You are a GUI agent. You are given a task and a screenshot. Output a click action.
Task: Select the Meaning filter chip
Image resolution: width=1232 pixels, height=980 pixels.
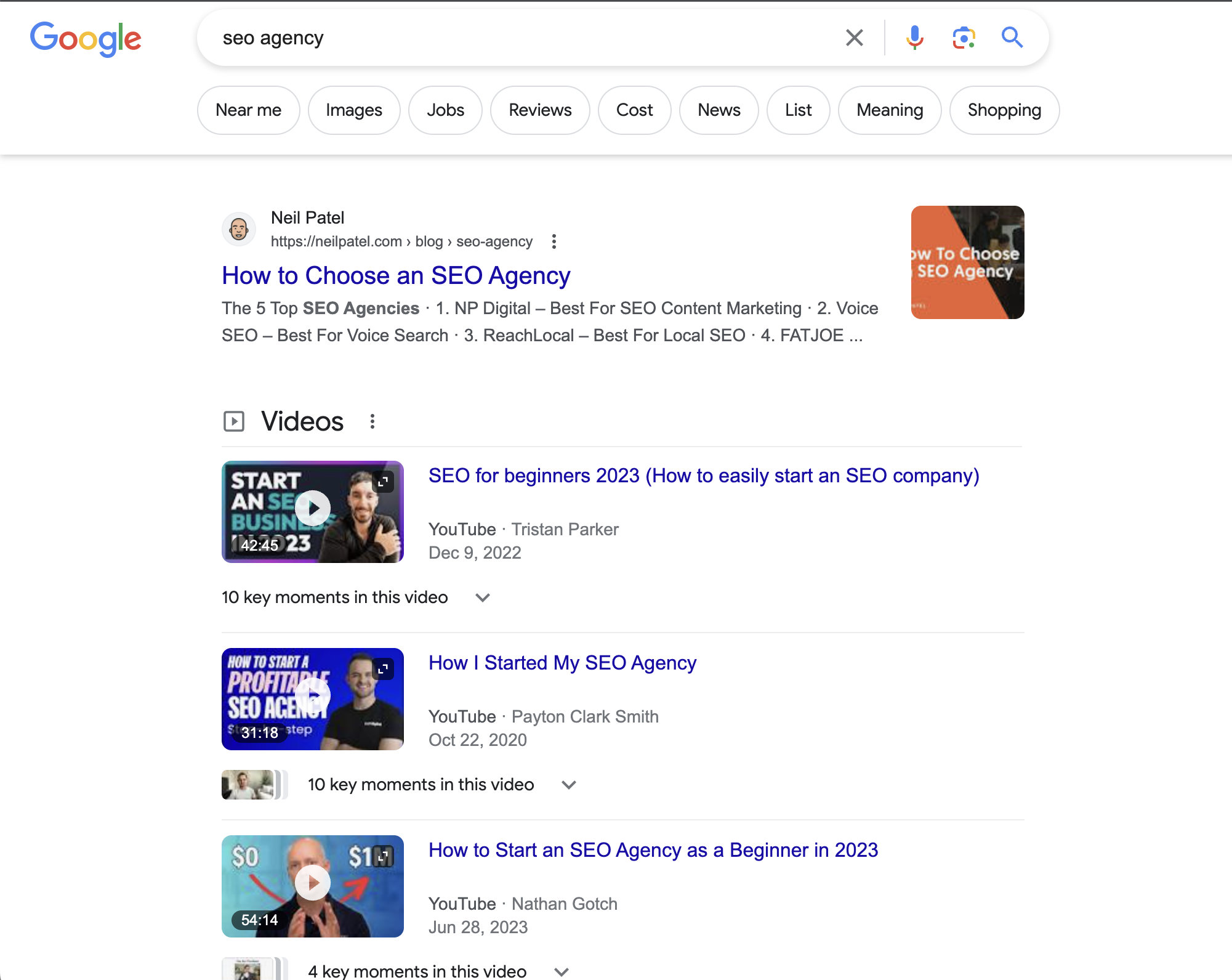click(890, 110)
